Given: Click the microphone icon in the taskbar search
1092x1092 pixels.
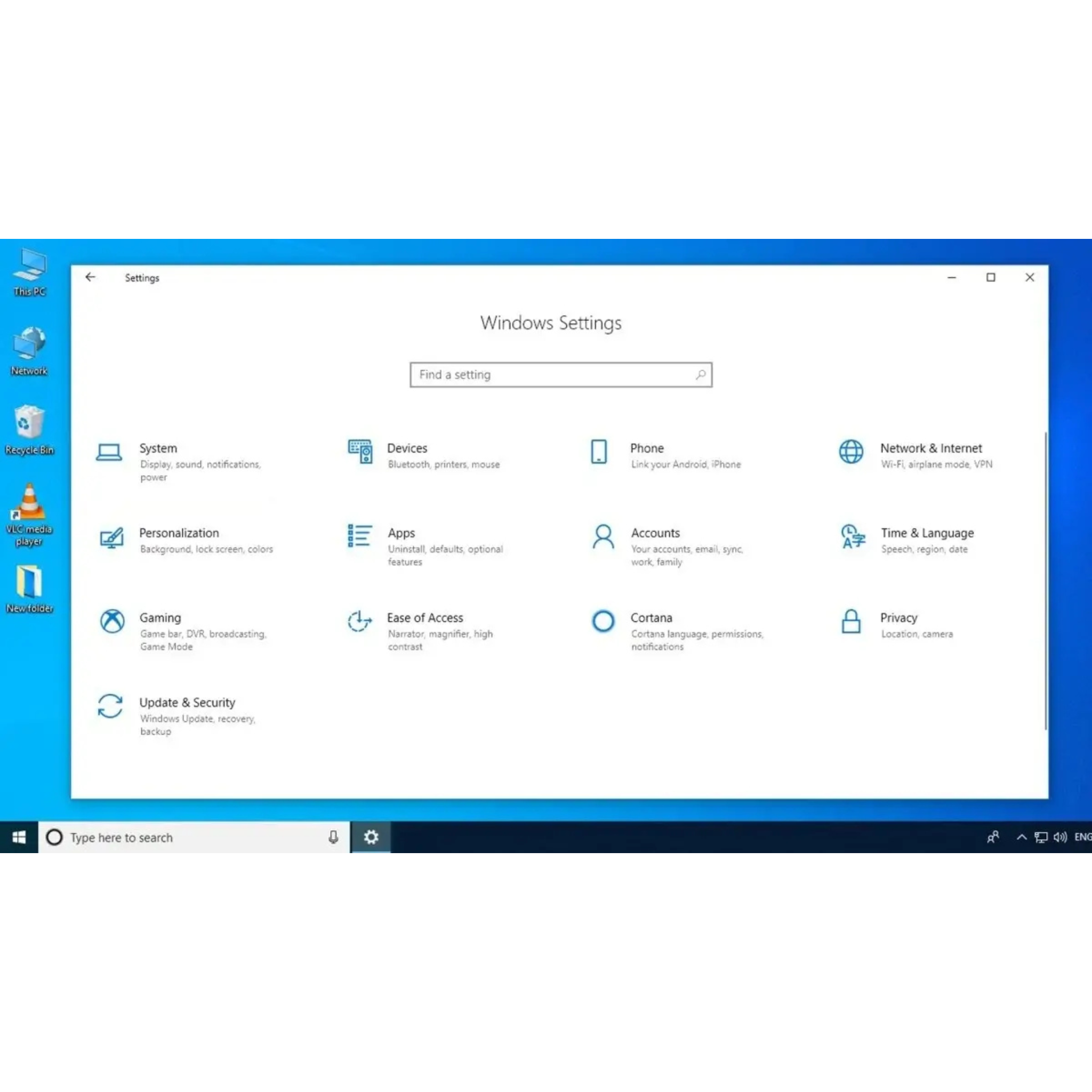Looking at the screenshot, I should 333,837.
